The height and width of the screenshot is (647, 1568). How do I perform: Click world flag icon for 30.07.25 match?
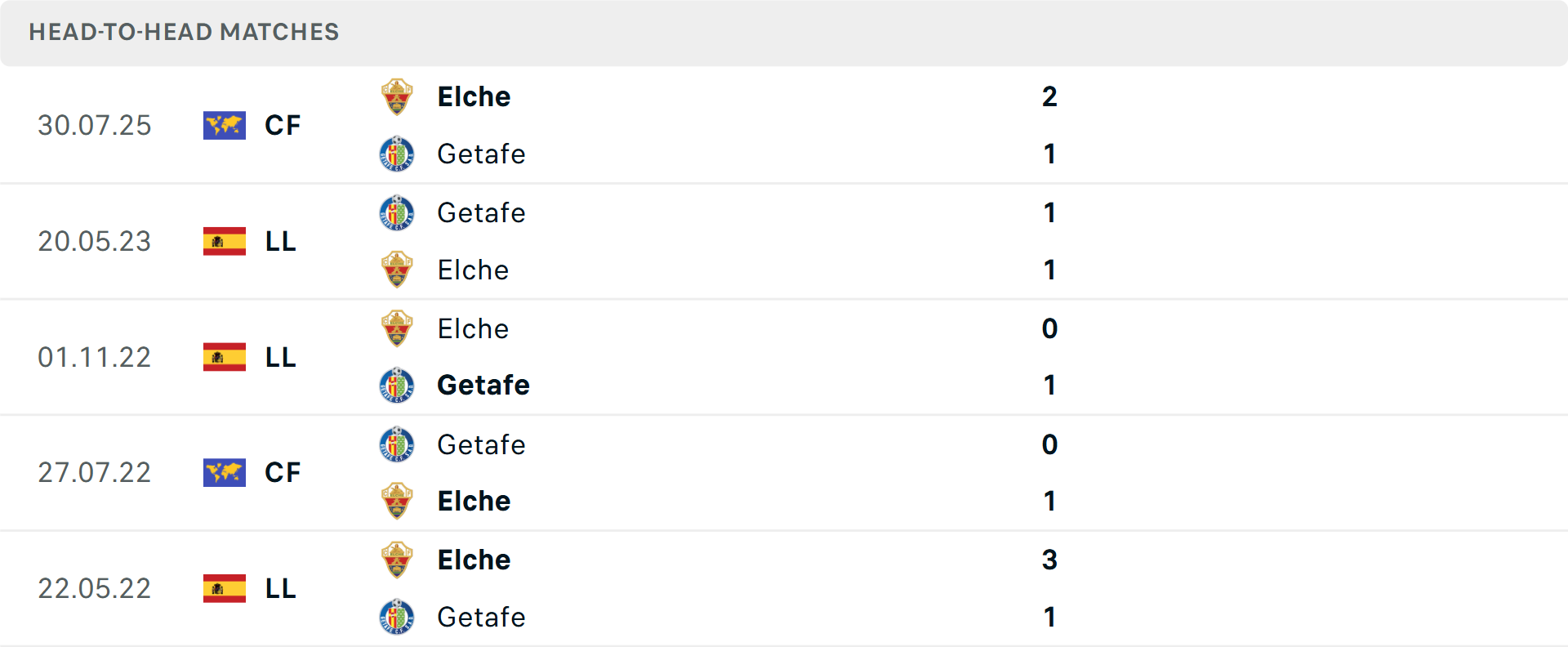click(225, 126)
